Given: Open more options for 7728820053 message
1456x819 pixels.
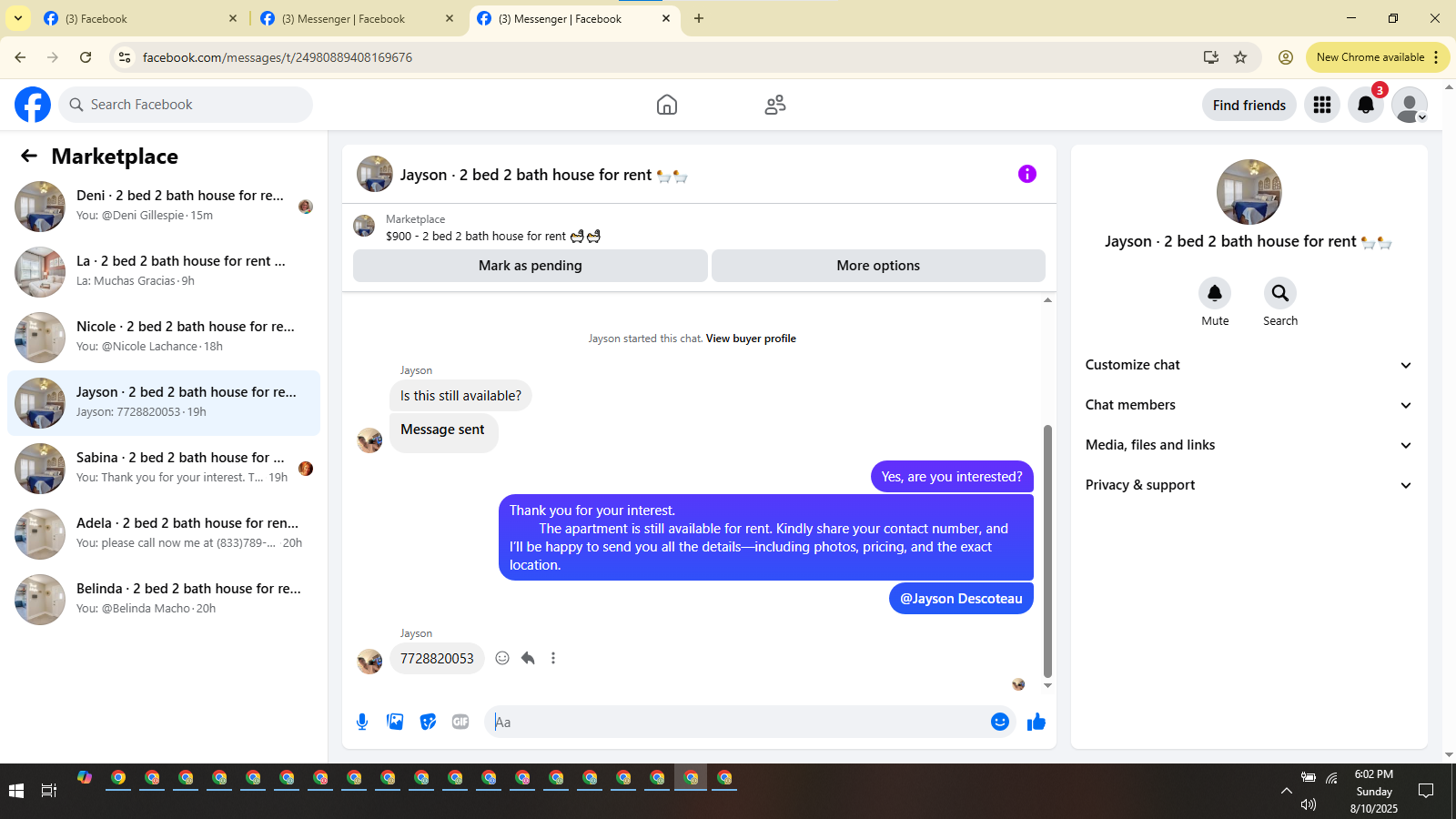Looking at the screenshot, I should (553, 658).
